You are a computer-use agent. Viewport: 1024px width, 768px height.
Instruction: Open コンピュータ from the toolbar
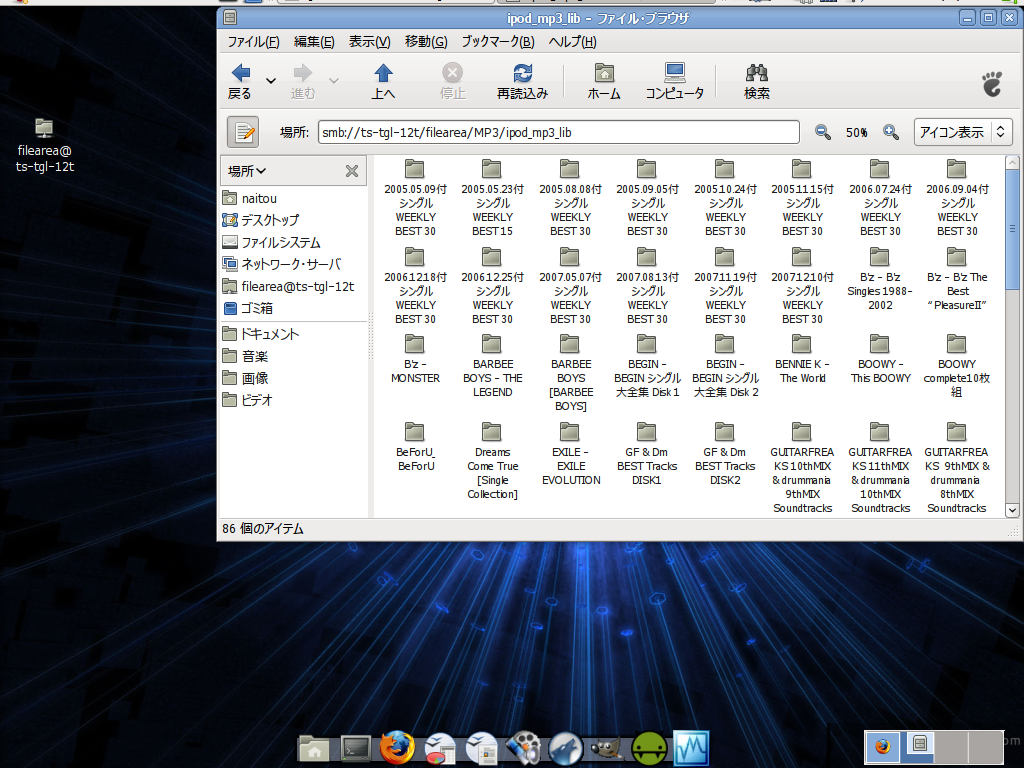(x=675, y=81)
